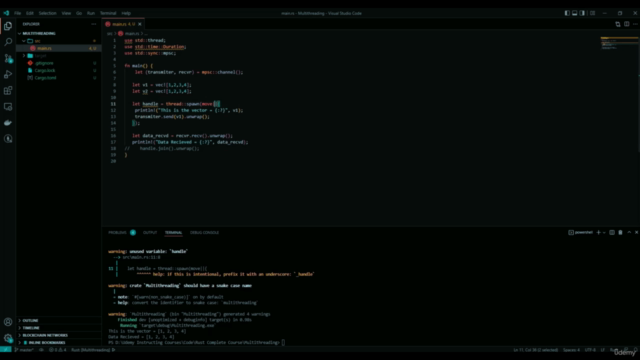Synchronize changes icon in status bar
Image resolution: width=640 pixels, height=360 pixels.
41,350
